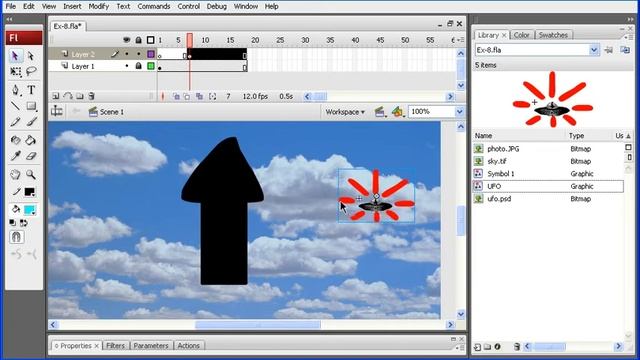
Task: Click the red timeline playhead marker
Action: coord(190,40)
